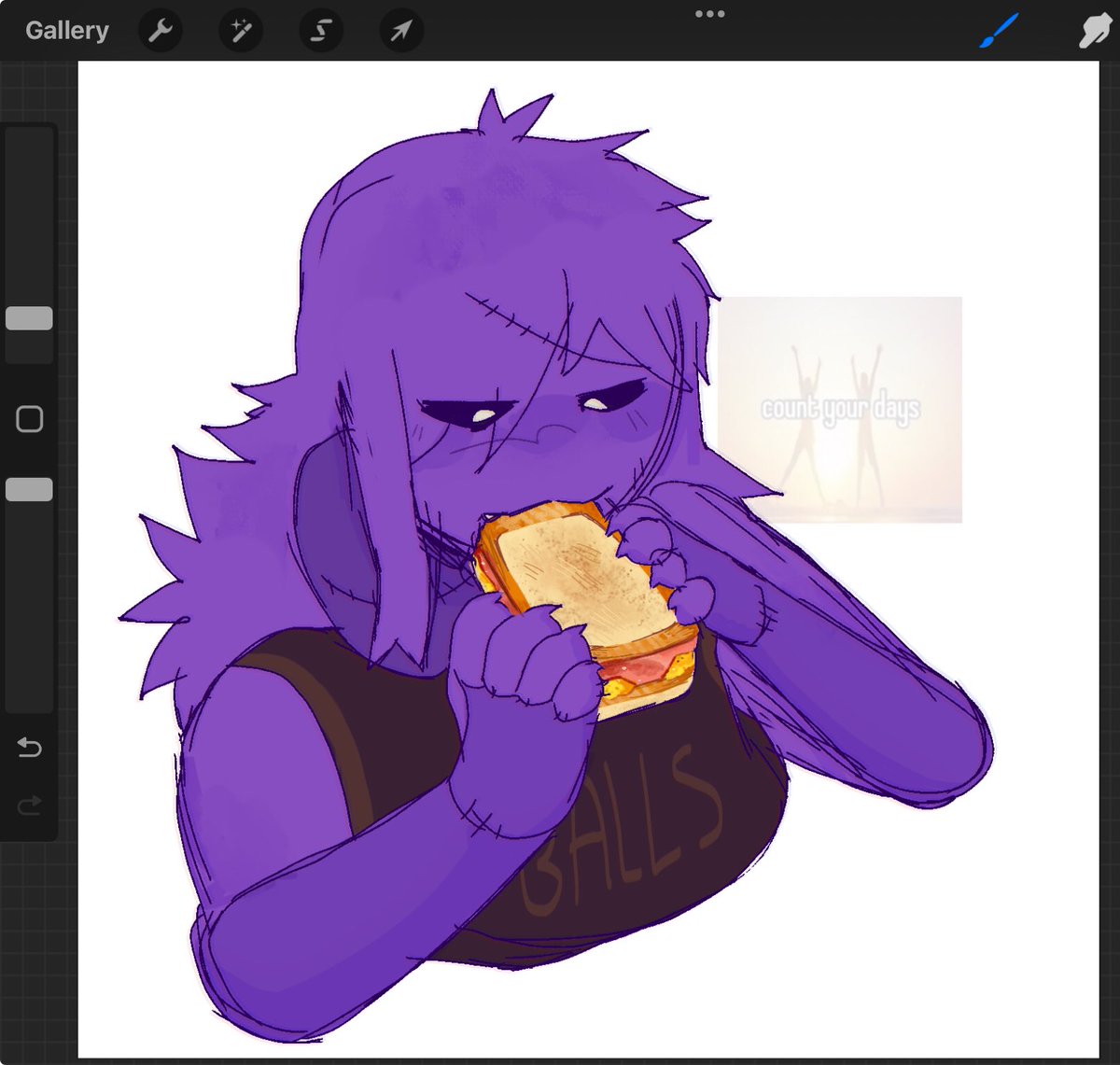Open the Actions wrench menu

point(161,32)
